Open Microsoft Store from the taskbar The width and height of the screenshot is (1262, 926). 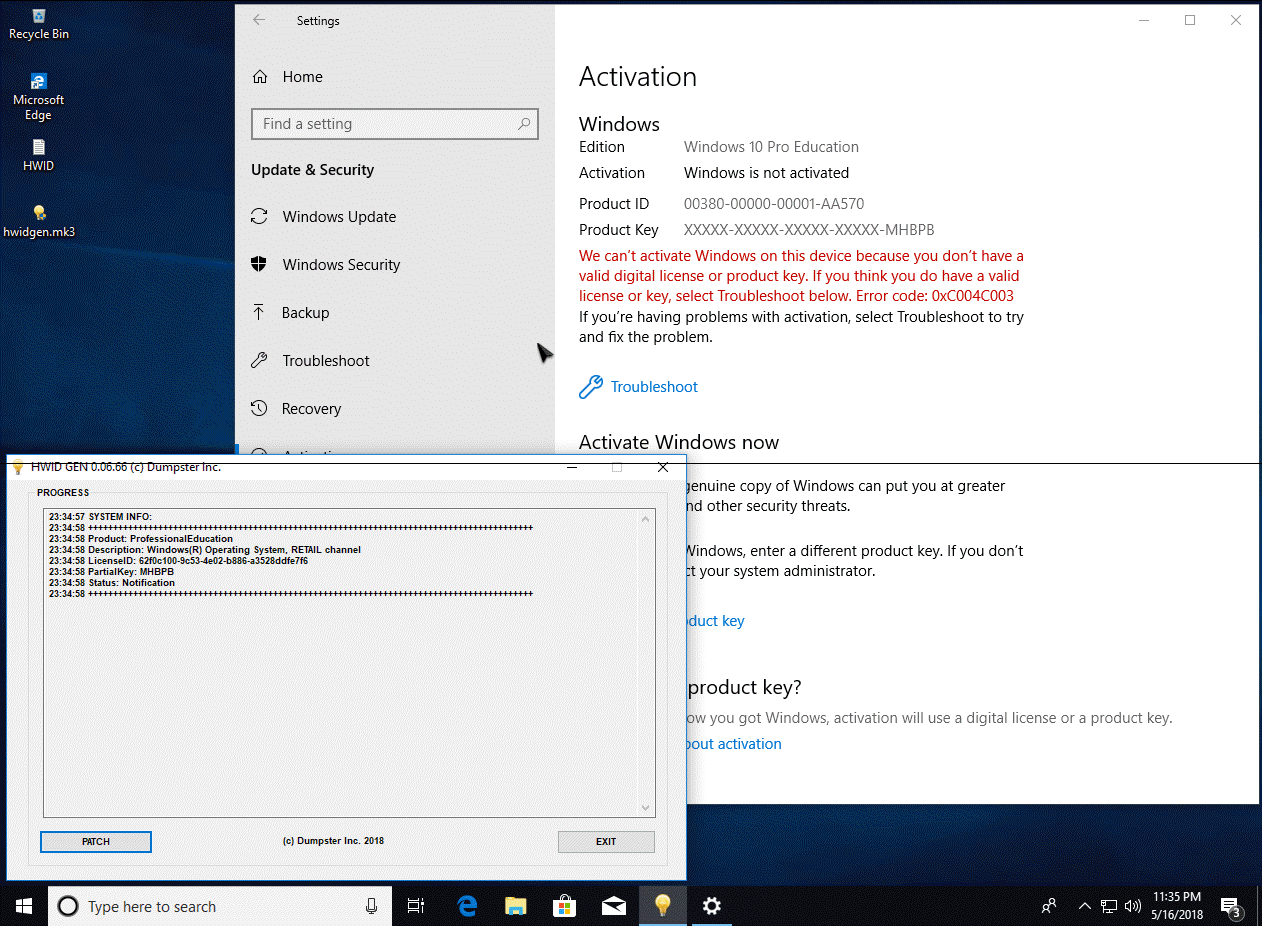tap(564, 905)
